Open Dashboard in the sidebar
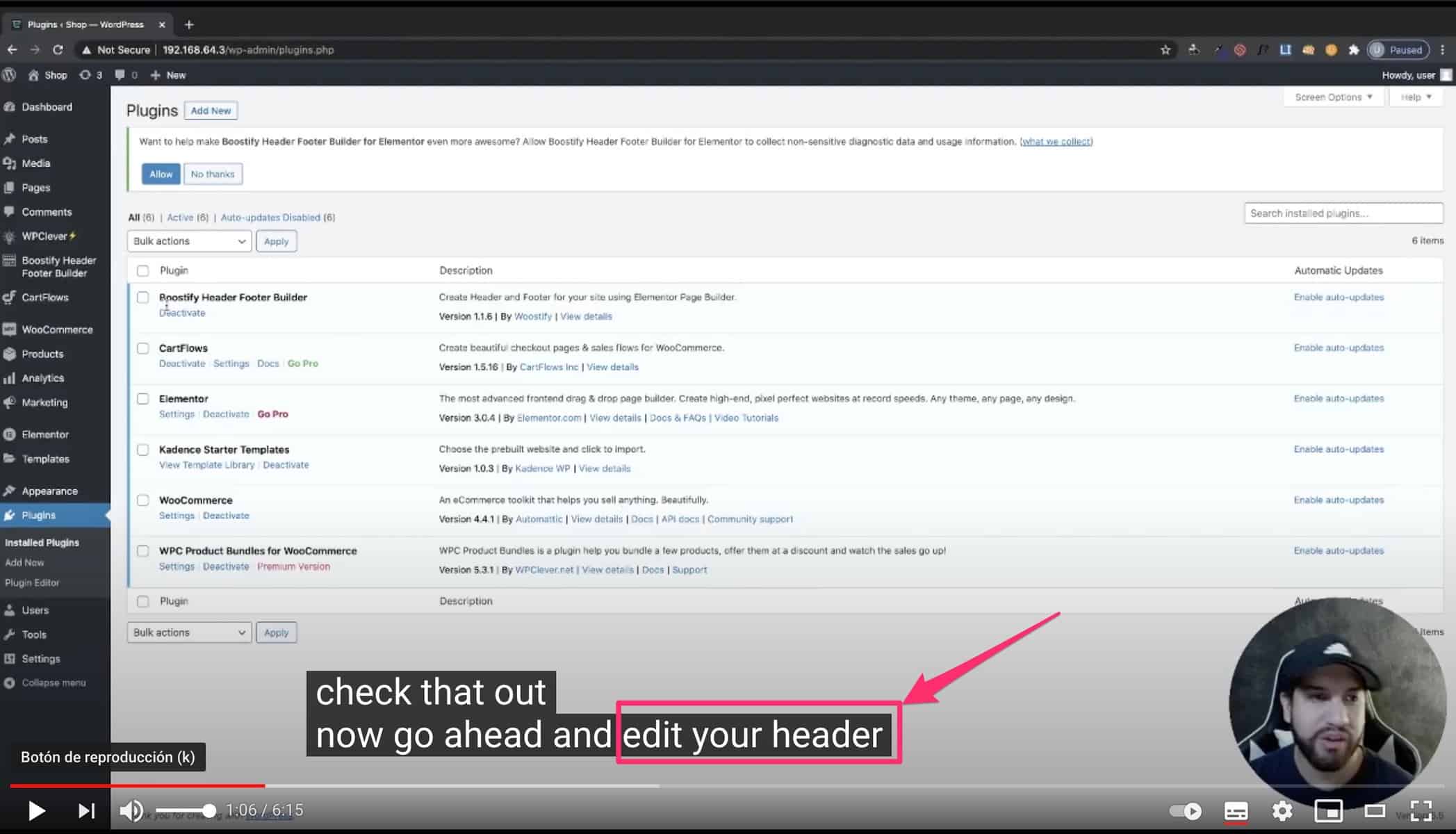1456x834 pixels. (x=47, y=107)
